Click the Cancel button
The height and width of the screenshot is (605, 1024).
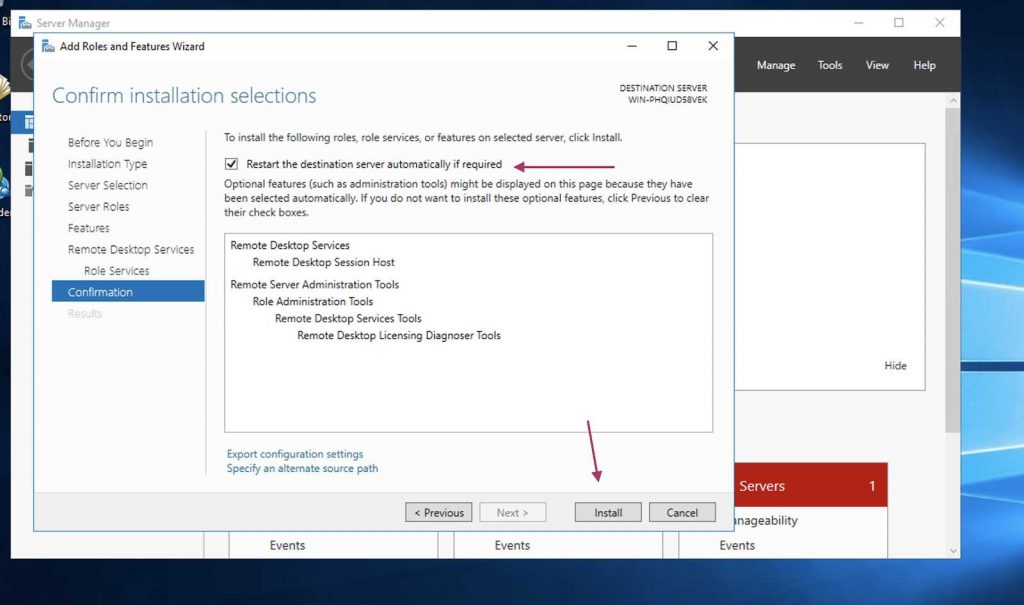(x=682, y=512)
